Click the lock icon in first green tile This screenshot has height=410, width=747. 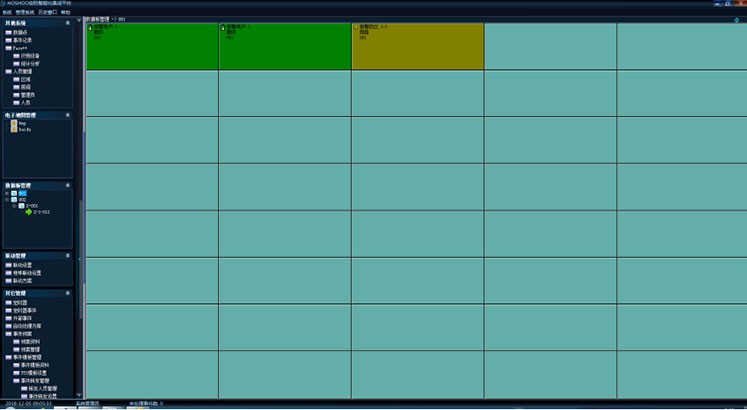(x=90, y=27)
